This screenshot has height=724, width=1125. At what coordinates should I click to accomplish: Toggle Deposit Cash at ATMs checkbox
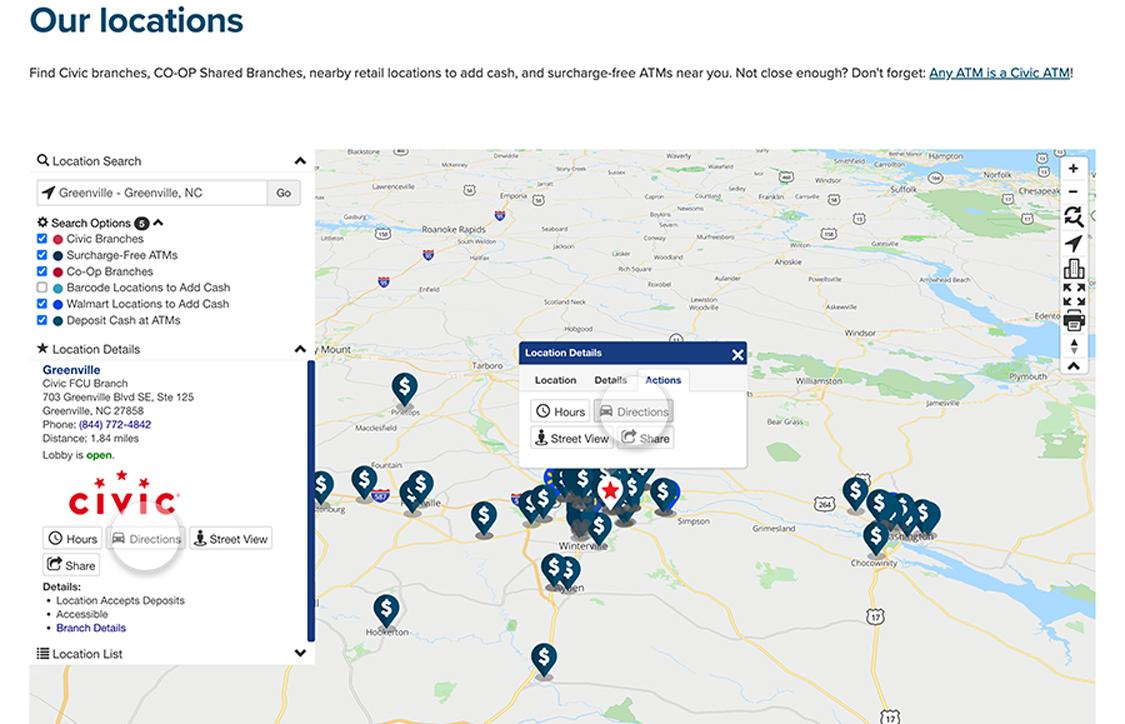pos(42,320)
